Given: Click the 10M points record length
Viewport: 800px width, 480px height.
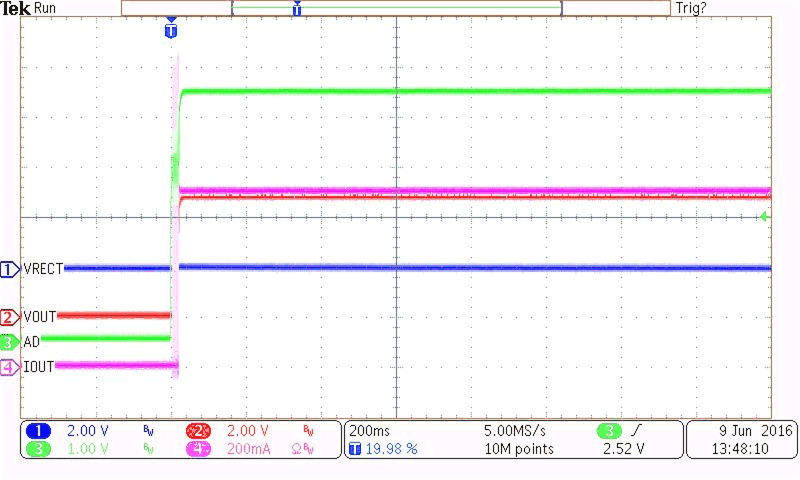Looking at the screenshot, I should (519, 449).
